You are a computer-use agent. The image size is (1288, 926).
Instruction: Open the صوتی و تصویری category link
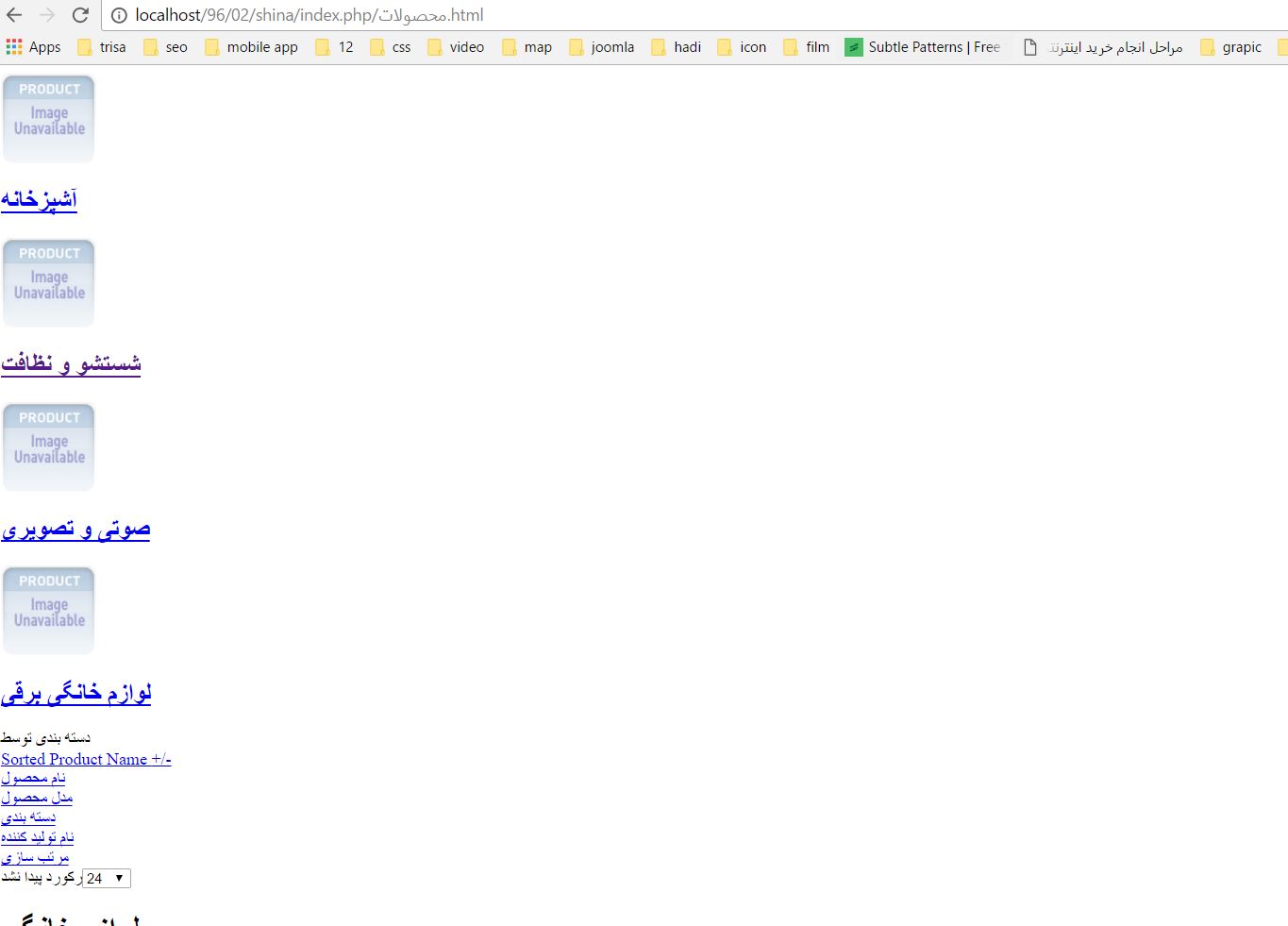(x=75, y=529)
